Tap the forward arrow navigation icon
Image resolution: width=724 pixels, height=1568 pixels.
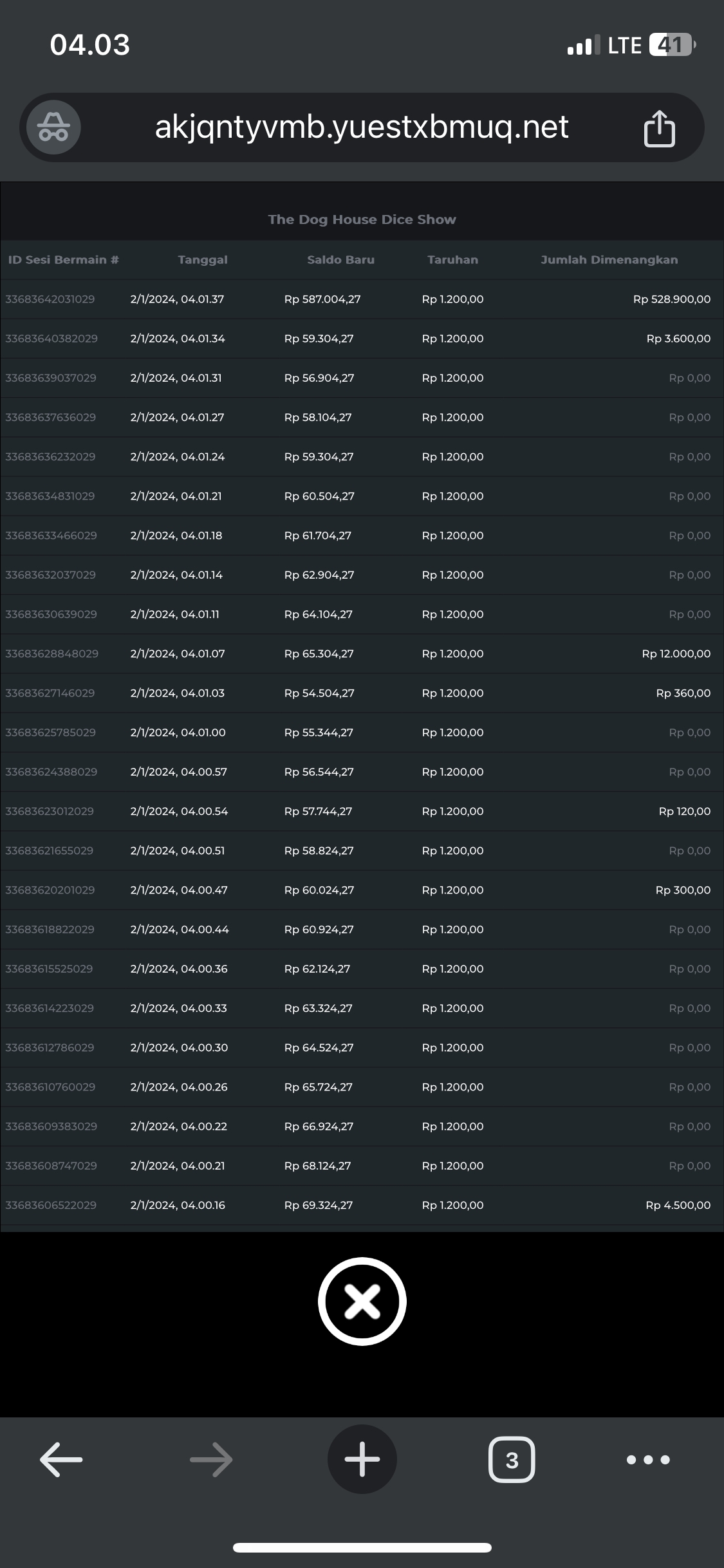click(211, 1459)
